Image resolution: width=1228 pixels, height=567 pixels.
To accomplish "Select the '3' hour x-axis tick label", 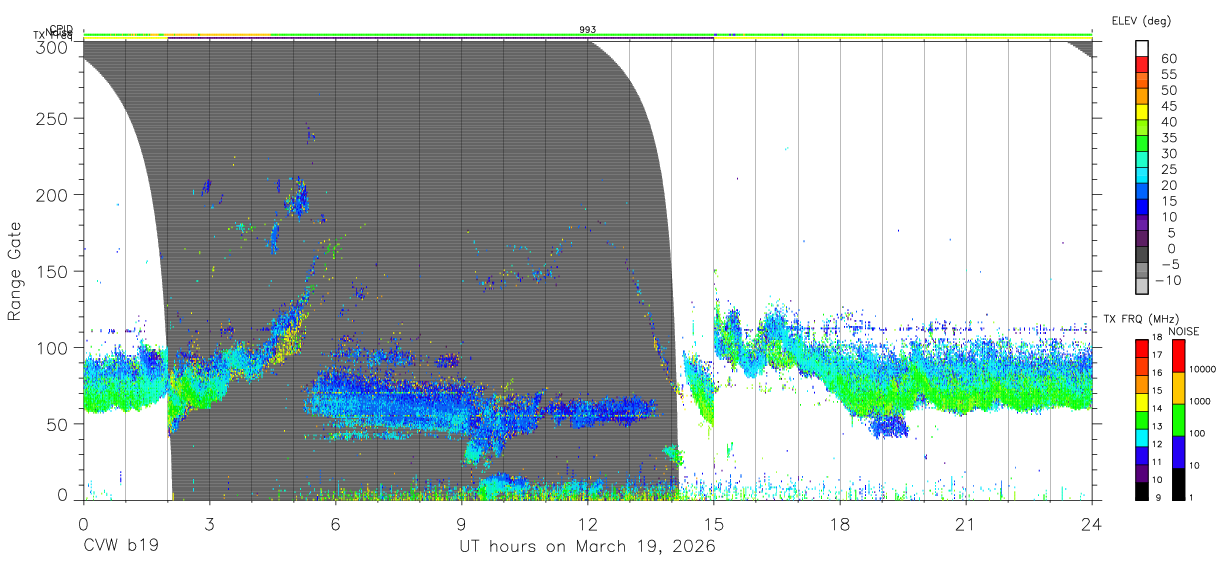I will pyautogui.click(x=209, y=524).
